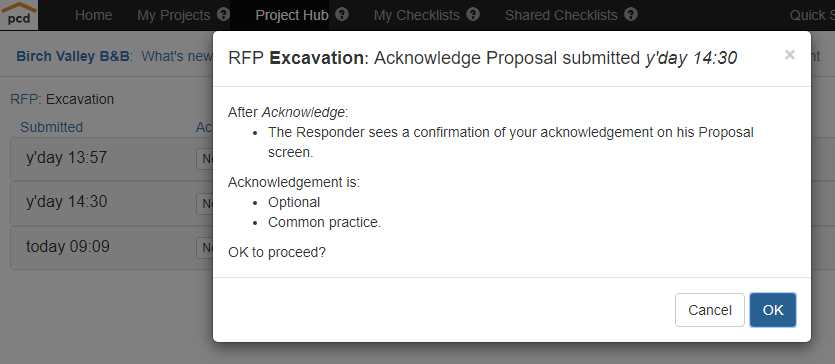Select the y'day 14:30 proposal row

point(112,203)
